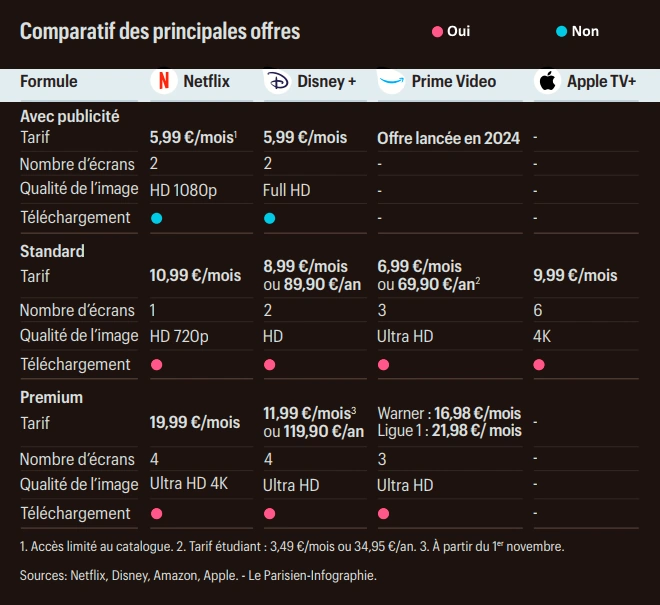Click '89,90 €/an' Disney+ yearly price
Image resolution: width=660 pixels, height=605 pixels.
coord(322,285)
